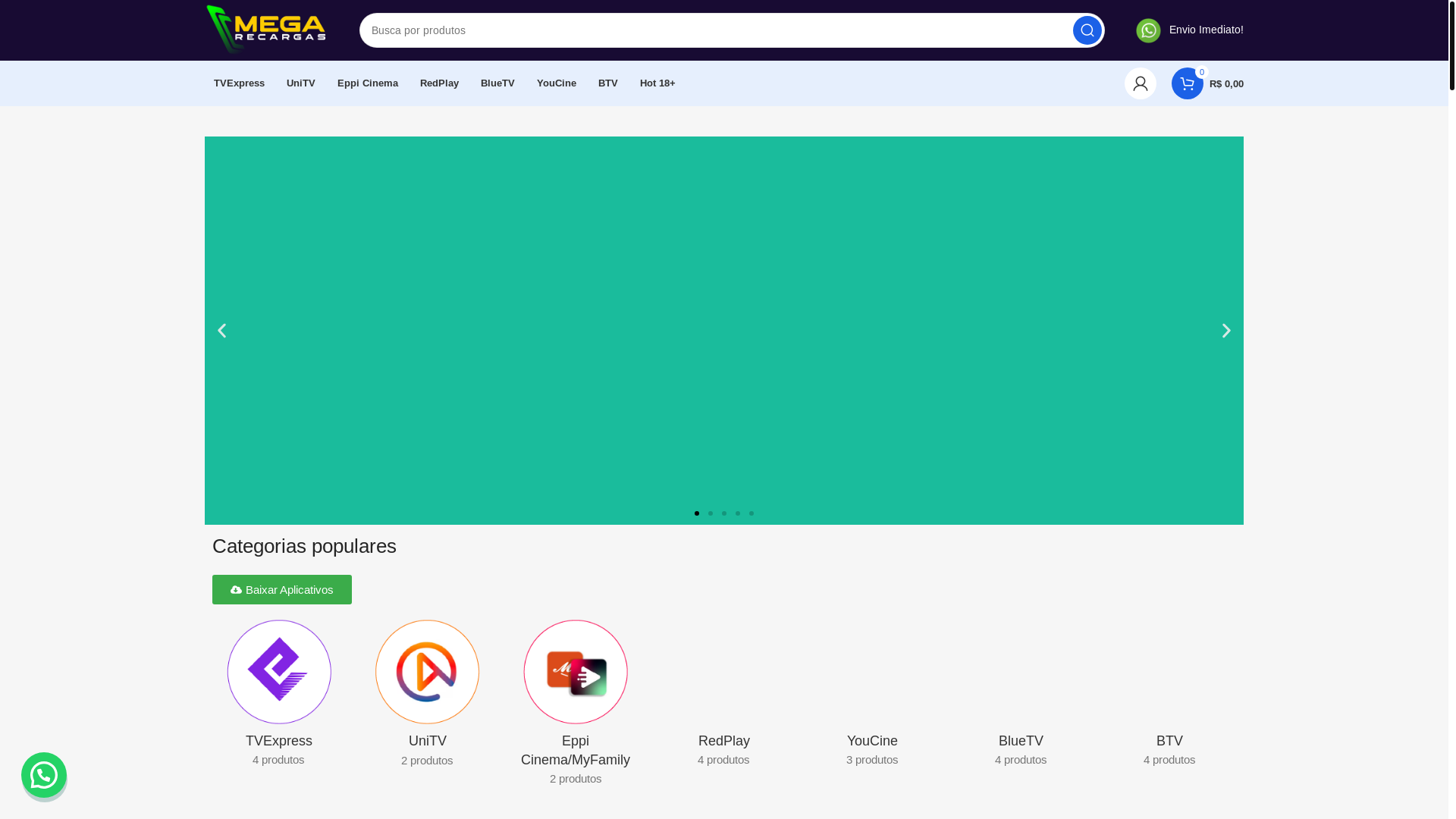This screenshot has width=1456, height=819.
Task: Click '4 produtos' under BTV
Action: click(x=1169, y=760)
